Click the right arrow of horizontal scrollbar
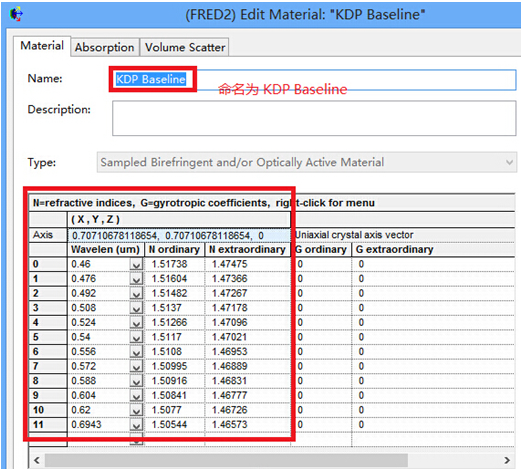 [507, 460]
